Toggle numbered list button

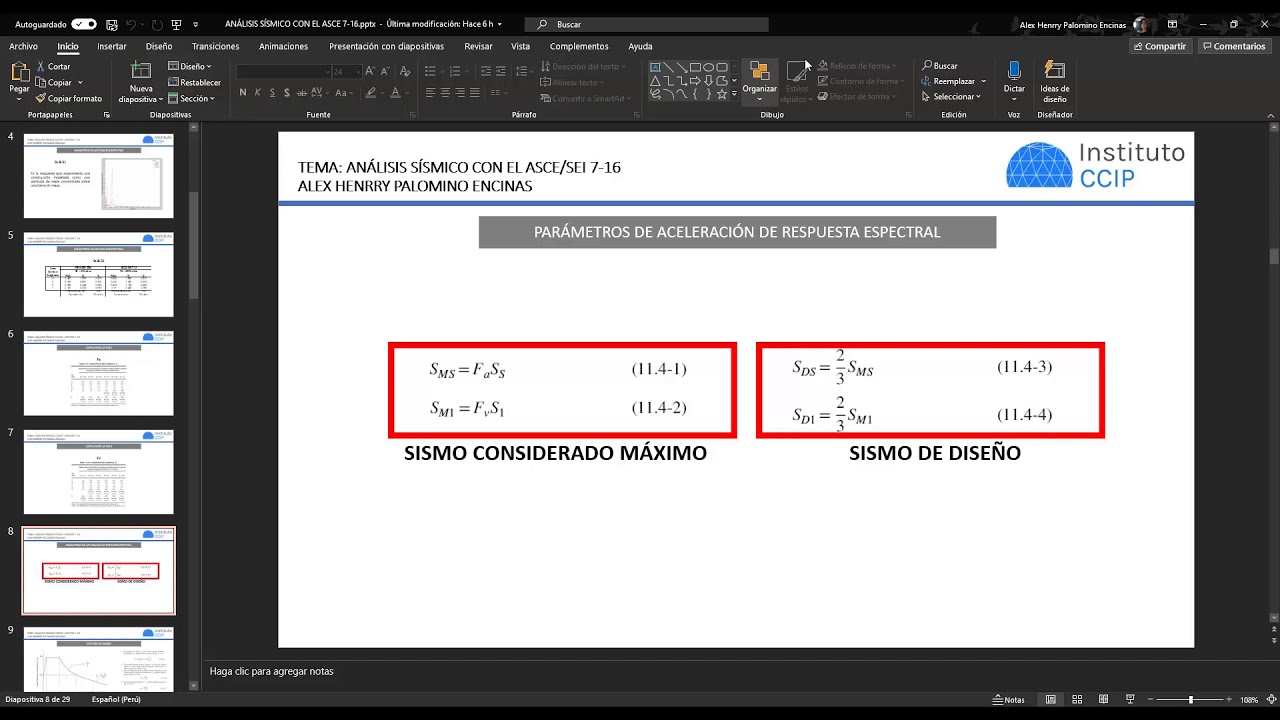click(x=457, y=71)
